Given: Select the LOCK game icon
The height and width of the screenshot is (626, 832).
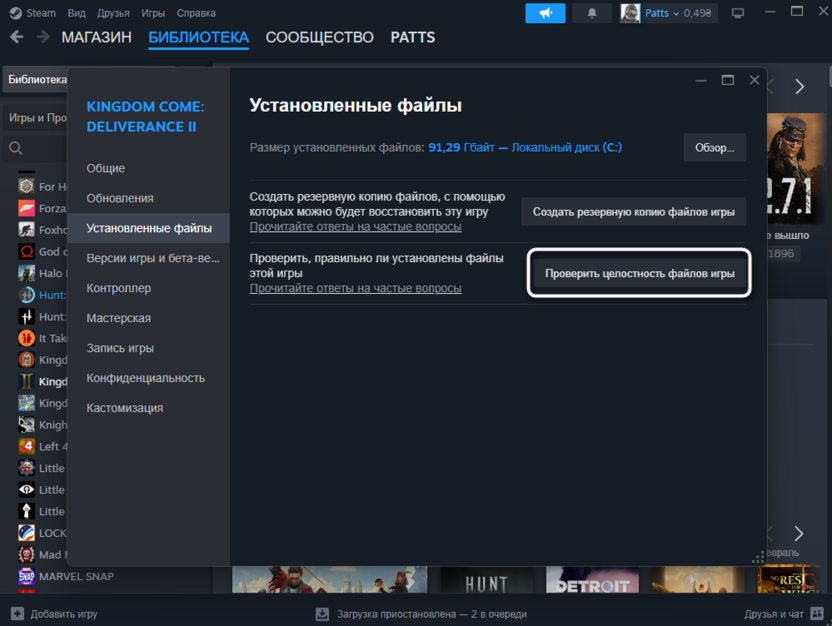Looking at the screenshot, I should (x=27, y=533).
